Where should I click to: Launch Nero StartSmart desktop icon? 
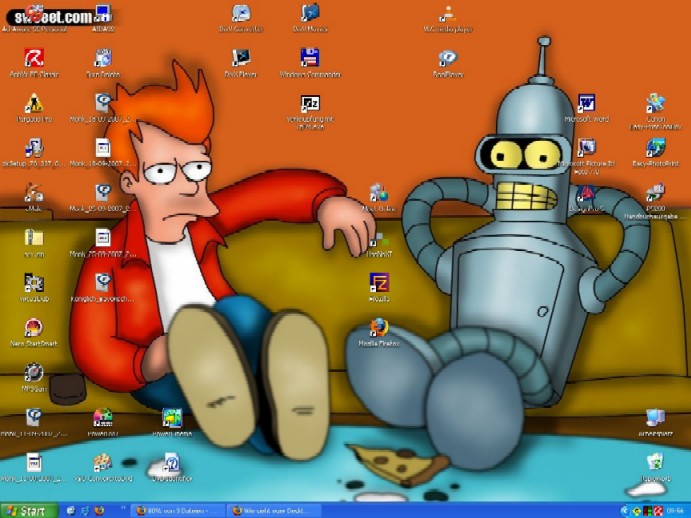[x=34, y=332]
